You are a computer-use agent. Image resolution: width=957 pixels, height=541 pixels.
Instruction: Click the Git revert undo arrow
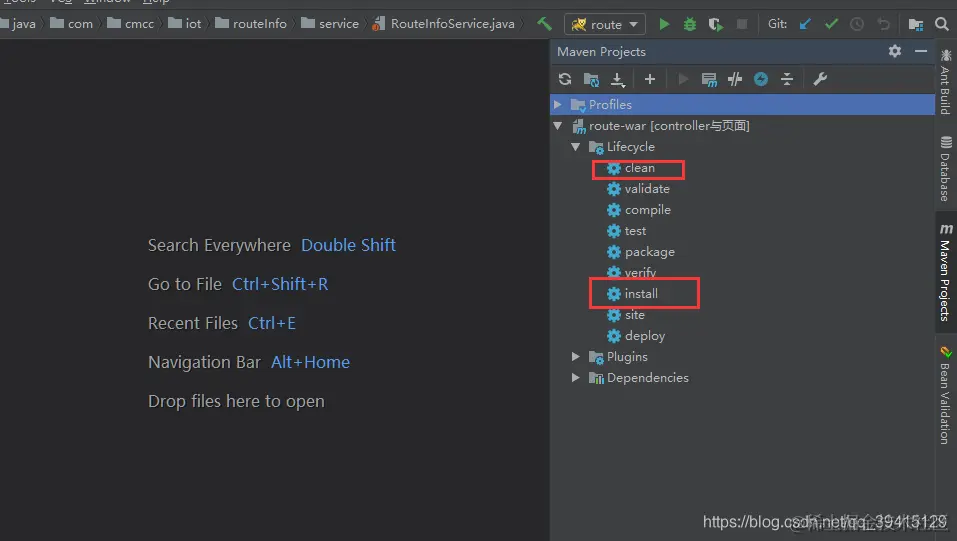[883, 24]
